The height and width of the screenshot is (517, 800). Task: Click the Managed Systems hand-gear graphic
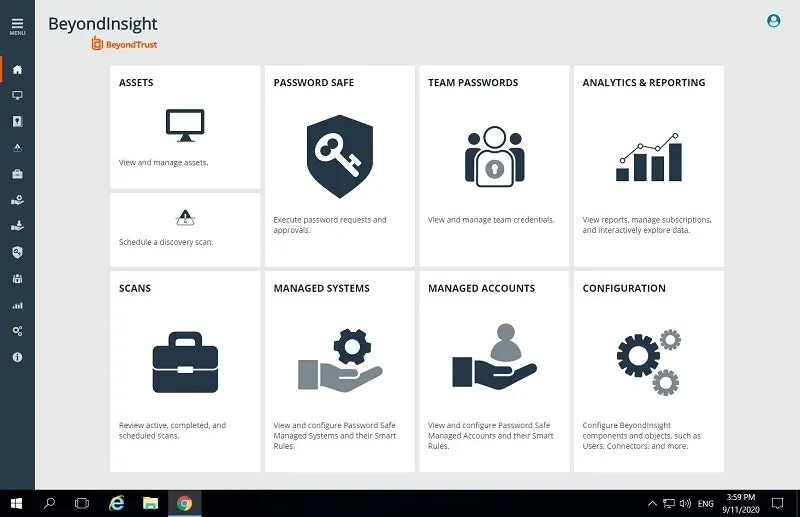(x=340, y=360)
